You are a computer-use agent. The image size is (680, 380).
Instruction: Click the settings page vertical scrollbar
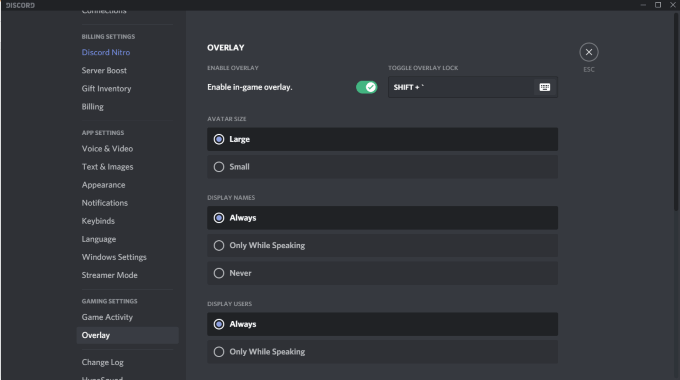point(676,113)
